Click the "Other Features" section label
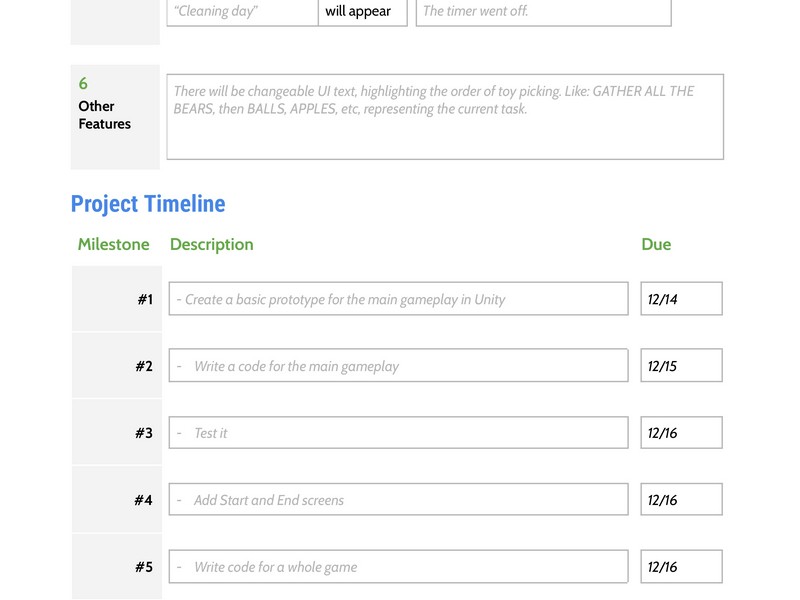800x600 pixels. pos(105,115)
